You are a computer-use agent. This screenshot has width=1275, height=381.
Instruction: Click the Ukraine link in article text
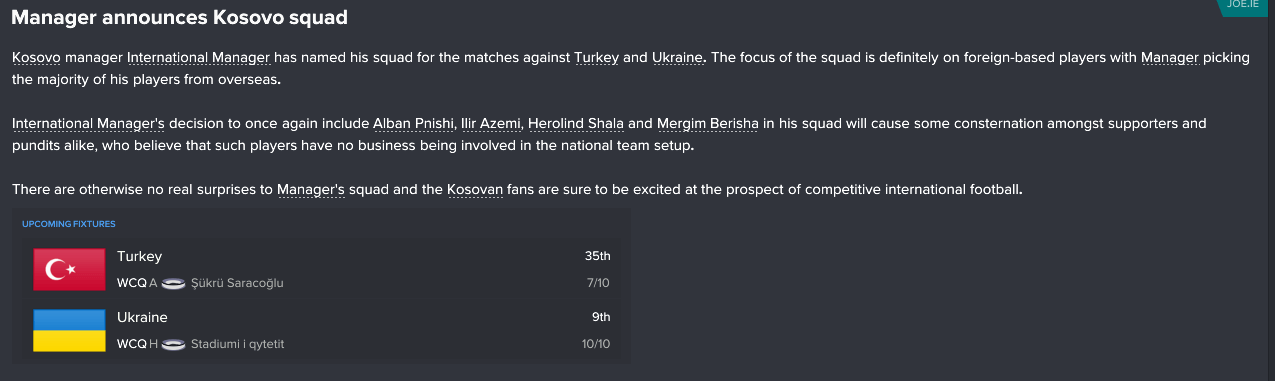pos(678,58)
